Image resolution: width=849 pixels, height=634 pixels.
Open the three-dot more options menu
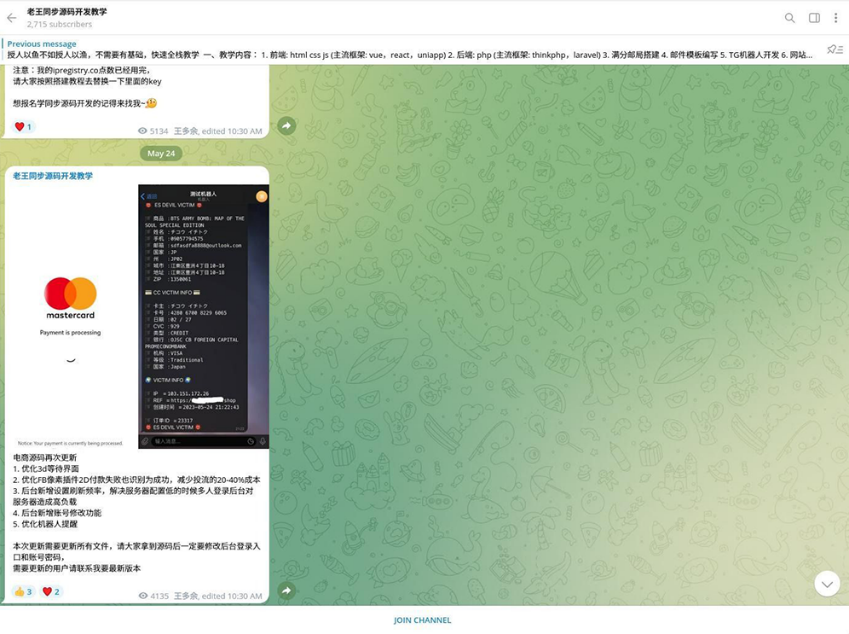click(835, 18)
